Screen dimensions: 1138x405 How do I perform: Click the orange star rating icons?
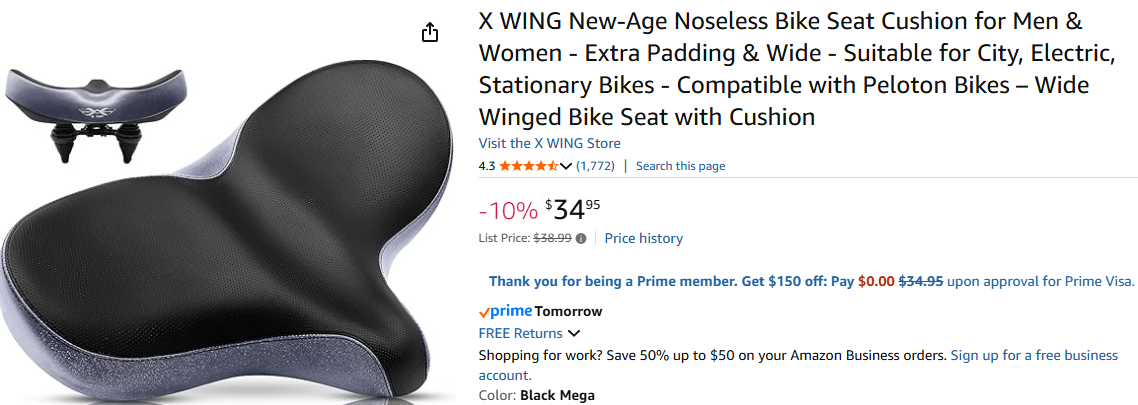click(529, 166)
